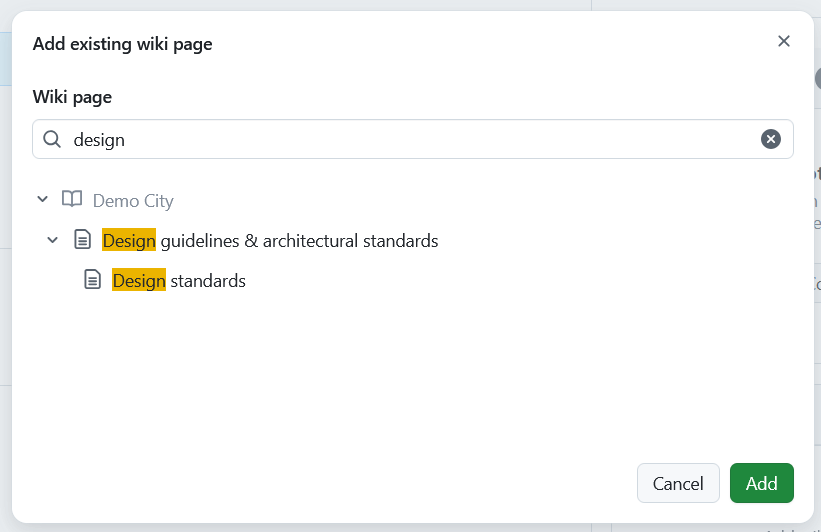Select the Demo City project label
Screen dimensions: 821x532
click(133, 201)
